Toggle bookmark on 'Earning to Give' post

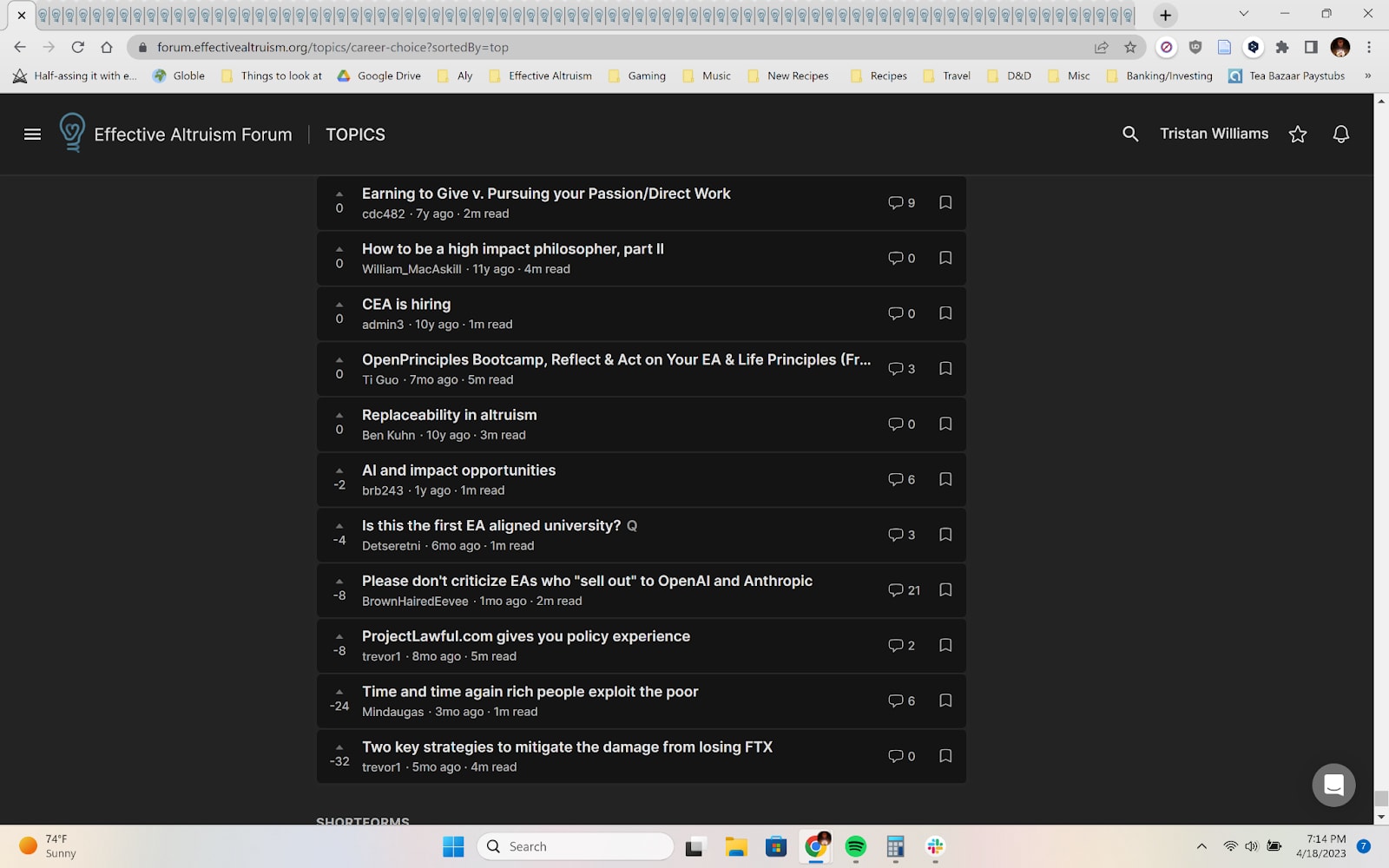click(x=945, y=202)
